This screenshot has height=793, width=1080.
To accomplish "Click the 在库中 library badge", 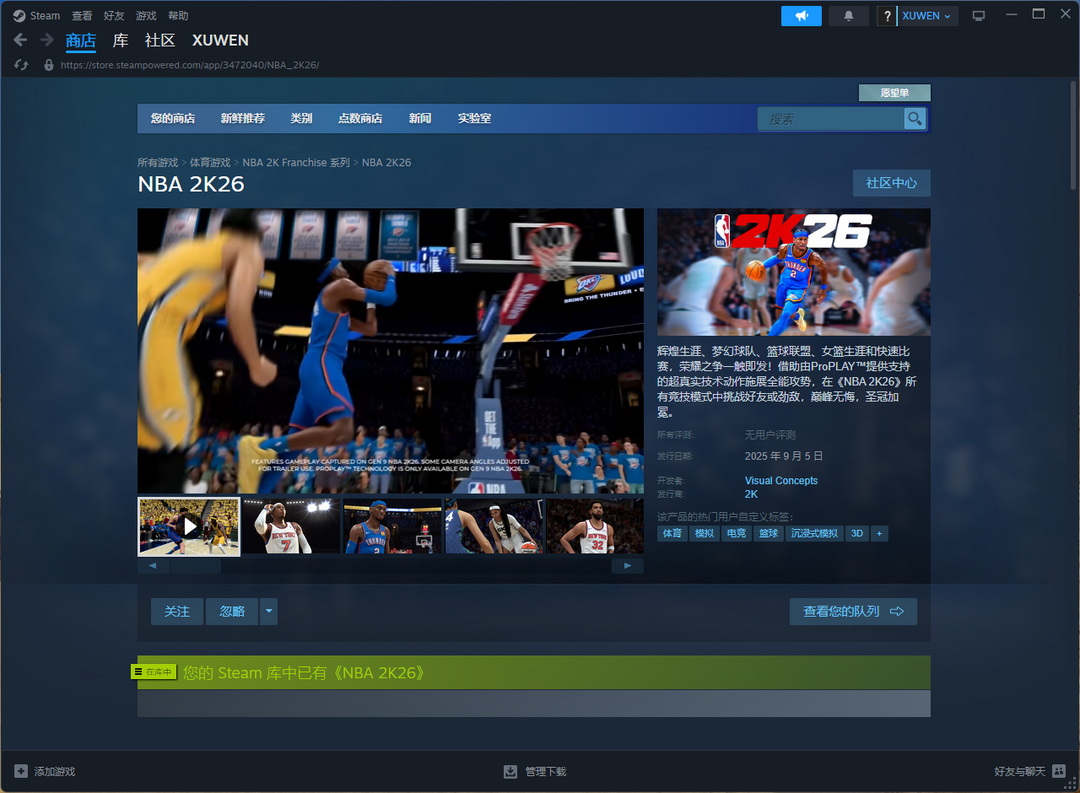I will (x=154, y=672).
